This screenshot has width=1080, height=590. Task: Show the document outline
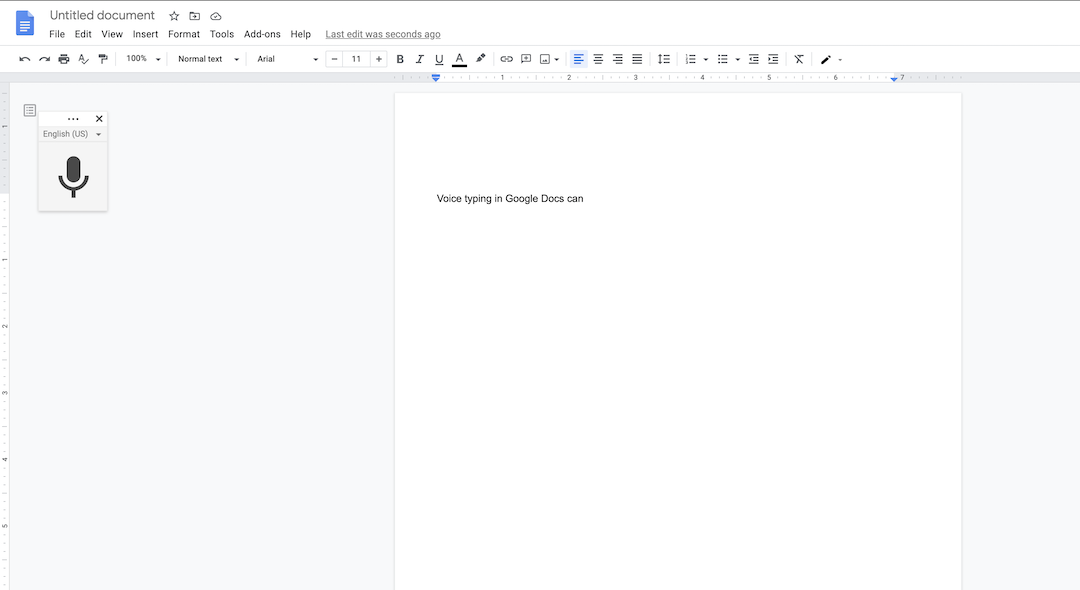pos(30,110)
